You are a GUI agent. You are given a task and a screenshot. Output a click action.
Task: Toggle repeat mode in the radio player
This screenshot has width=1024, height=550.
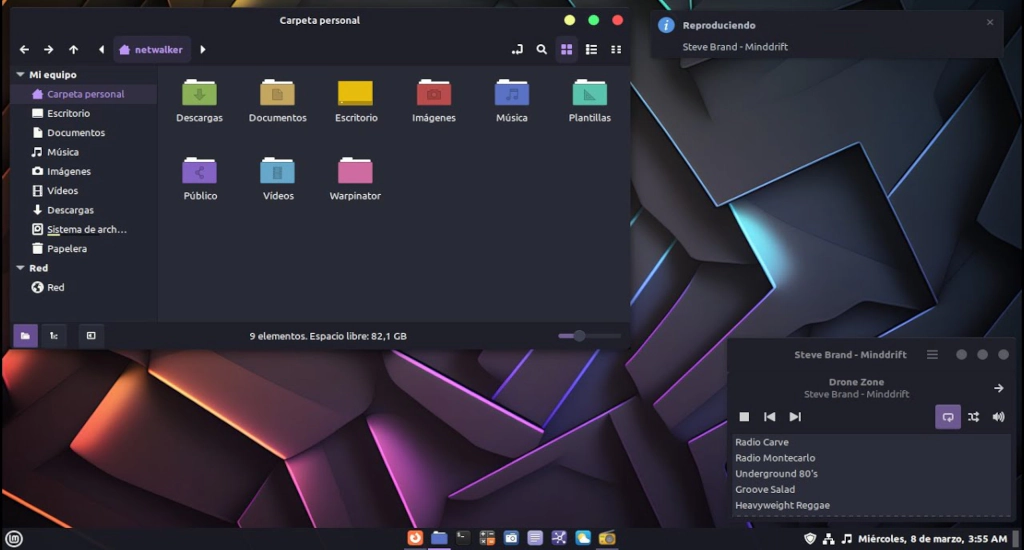tap(947, 417)
